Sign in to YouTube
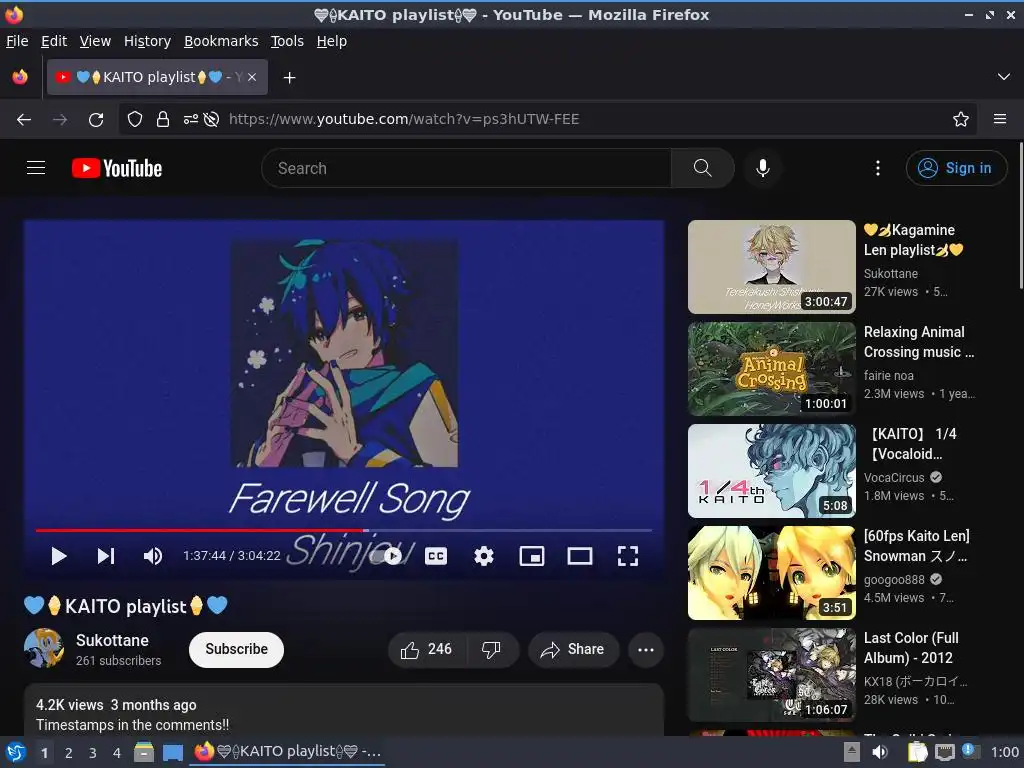1024x768 pixels. [x=955, y=168]
